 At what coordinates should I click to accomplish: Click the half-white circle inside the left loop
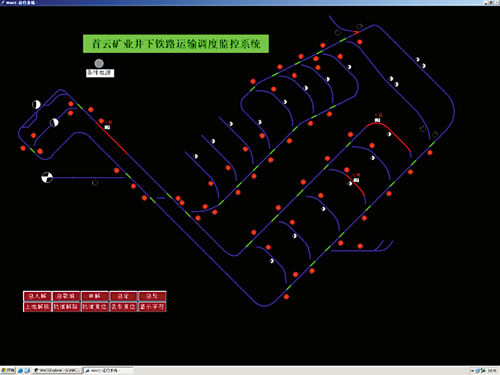54,122
